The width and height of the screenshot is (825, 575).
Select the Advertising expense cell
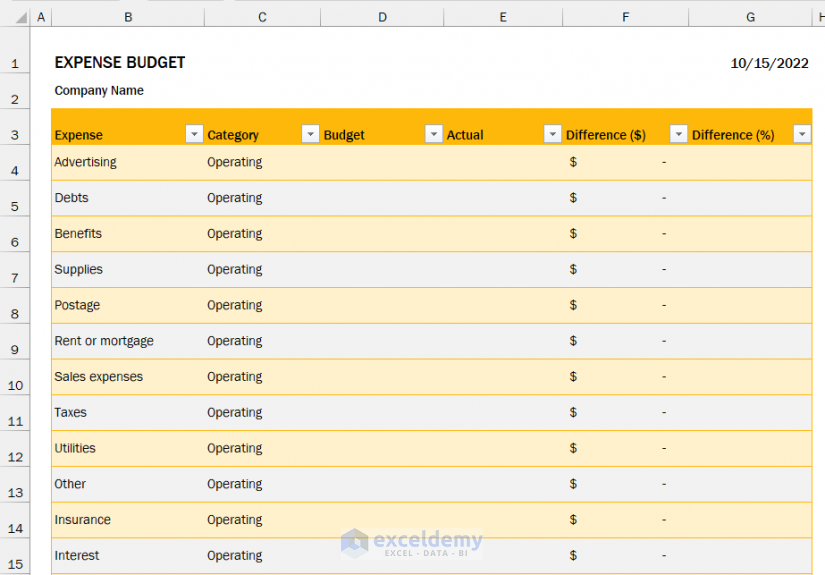128,163
